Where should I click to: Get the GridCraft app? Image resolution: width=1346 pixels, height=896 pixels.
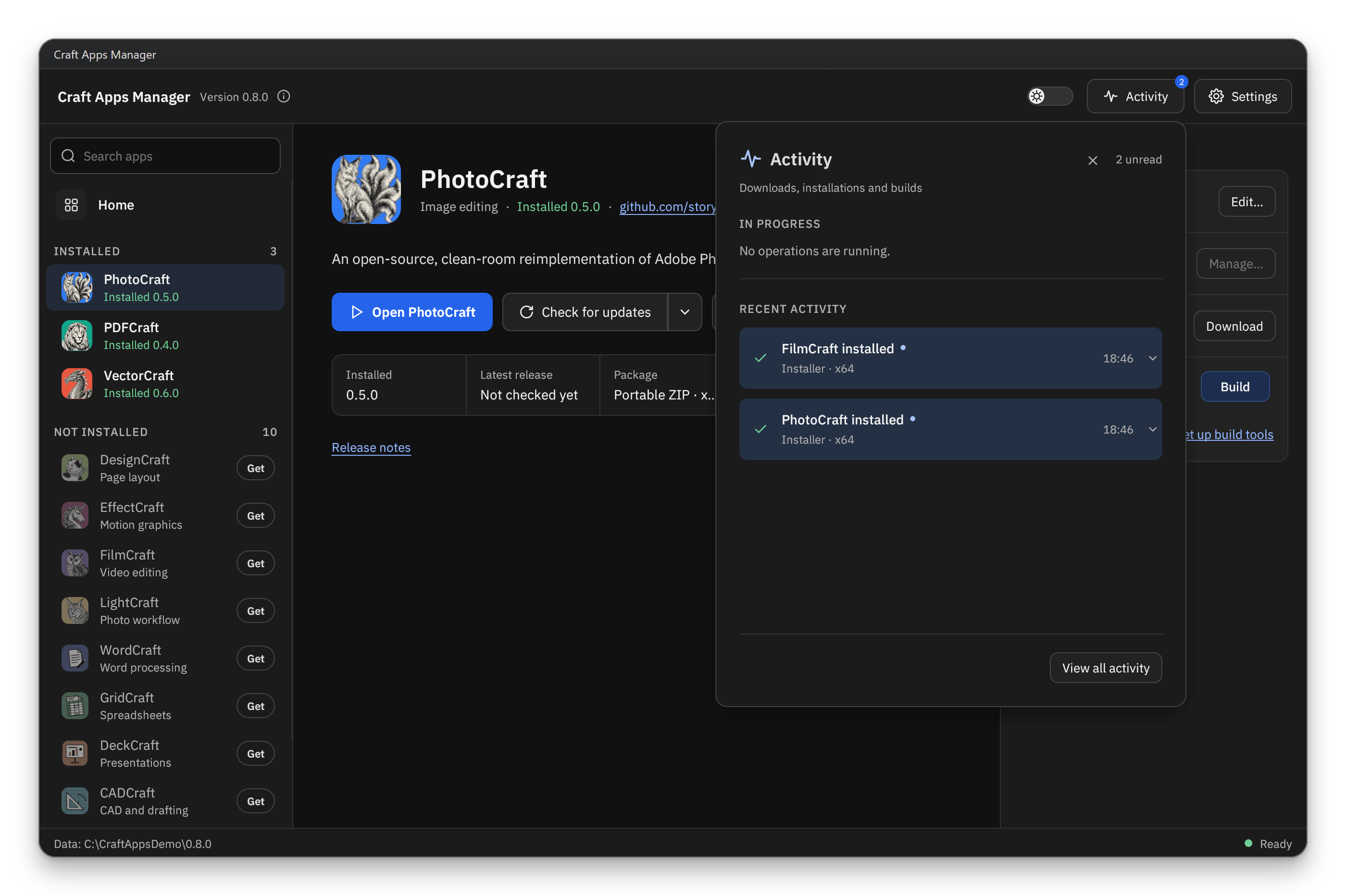[255, 706]
